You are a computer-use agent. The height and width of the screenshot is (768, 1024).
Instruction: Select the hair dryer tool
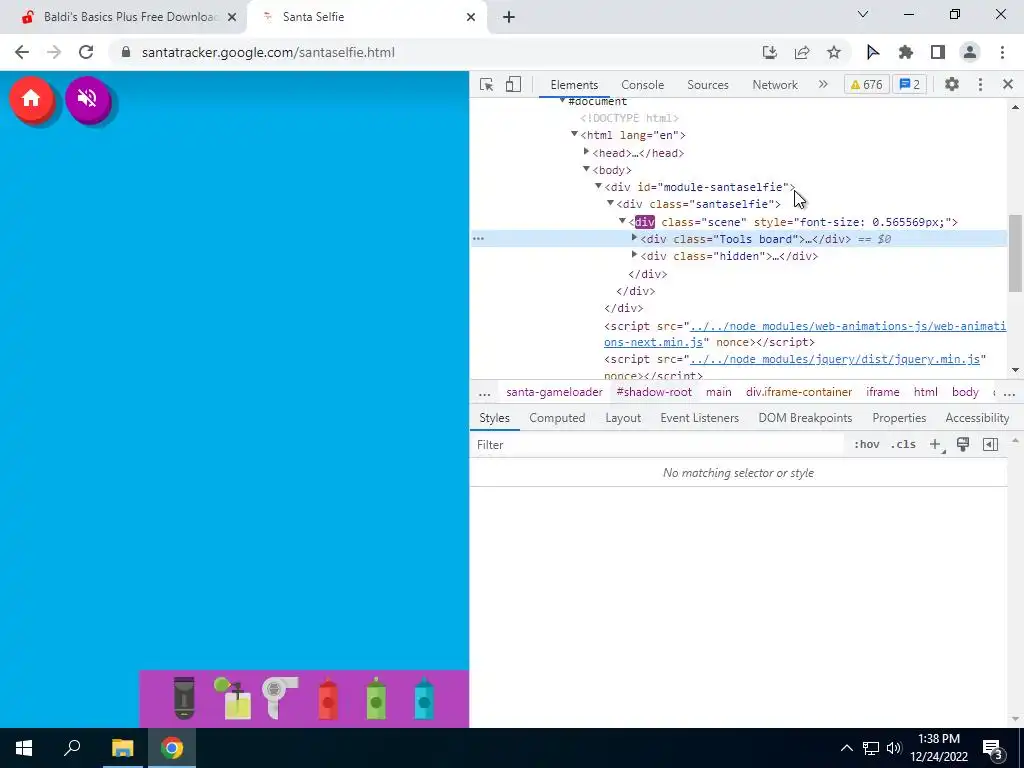(280, 698)
